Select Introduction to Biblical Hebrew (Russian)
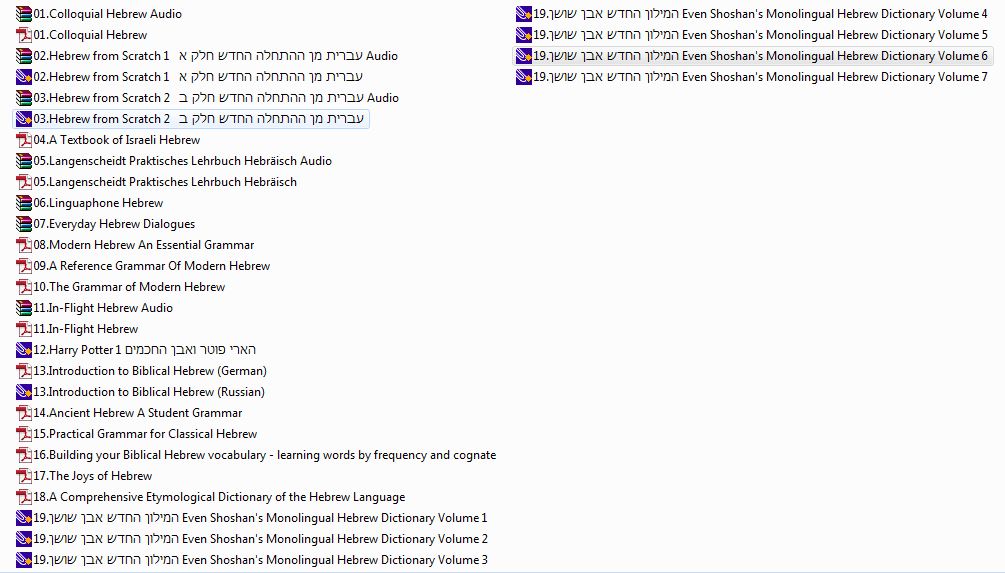 click(x=149, y=392)
